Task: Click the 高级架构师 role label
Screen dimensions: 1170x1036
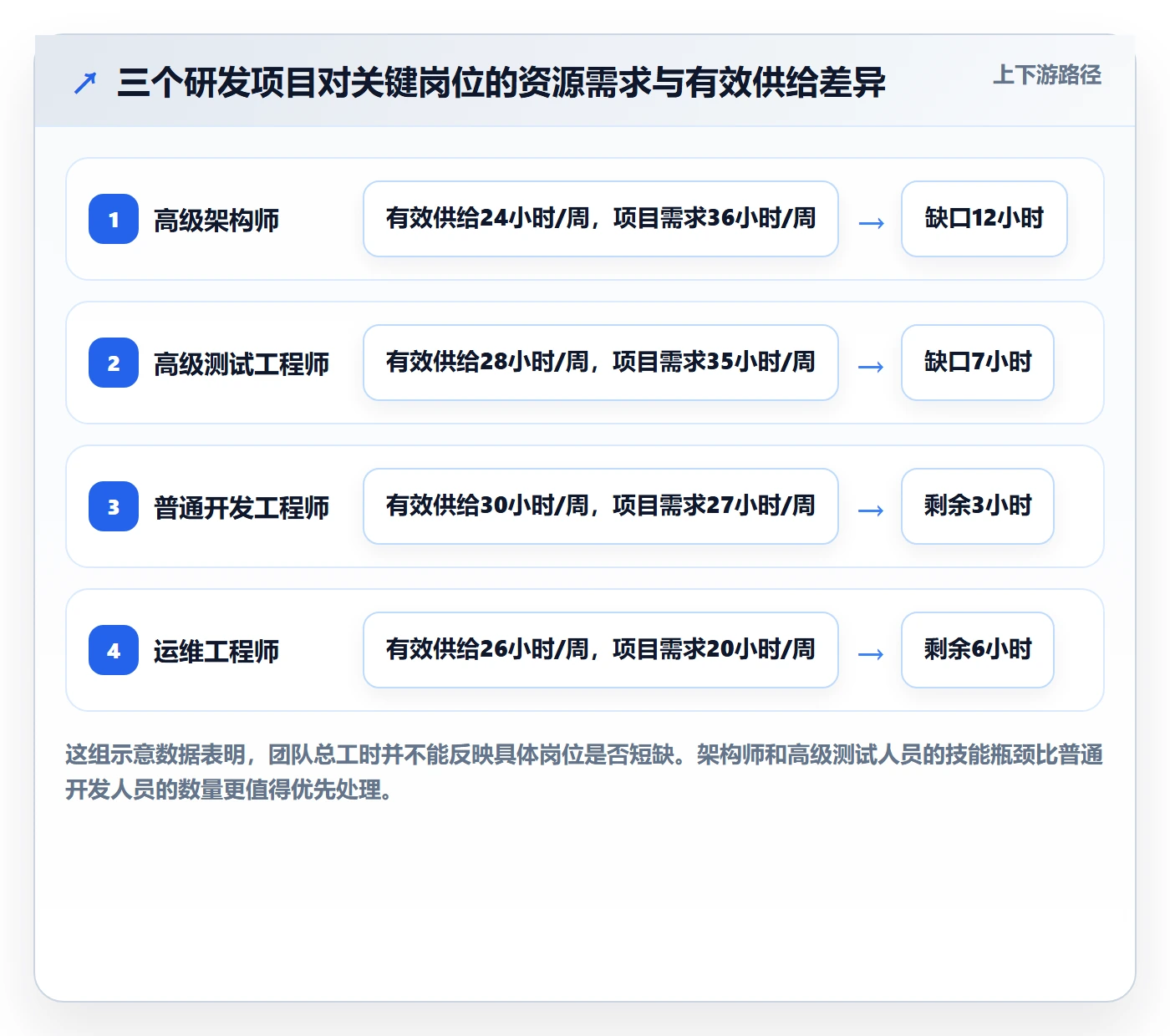Action: coord(216,220)
